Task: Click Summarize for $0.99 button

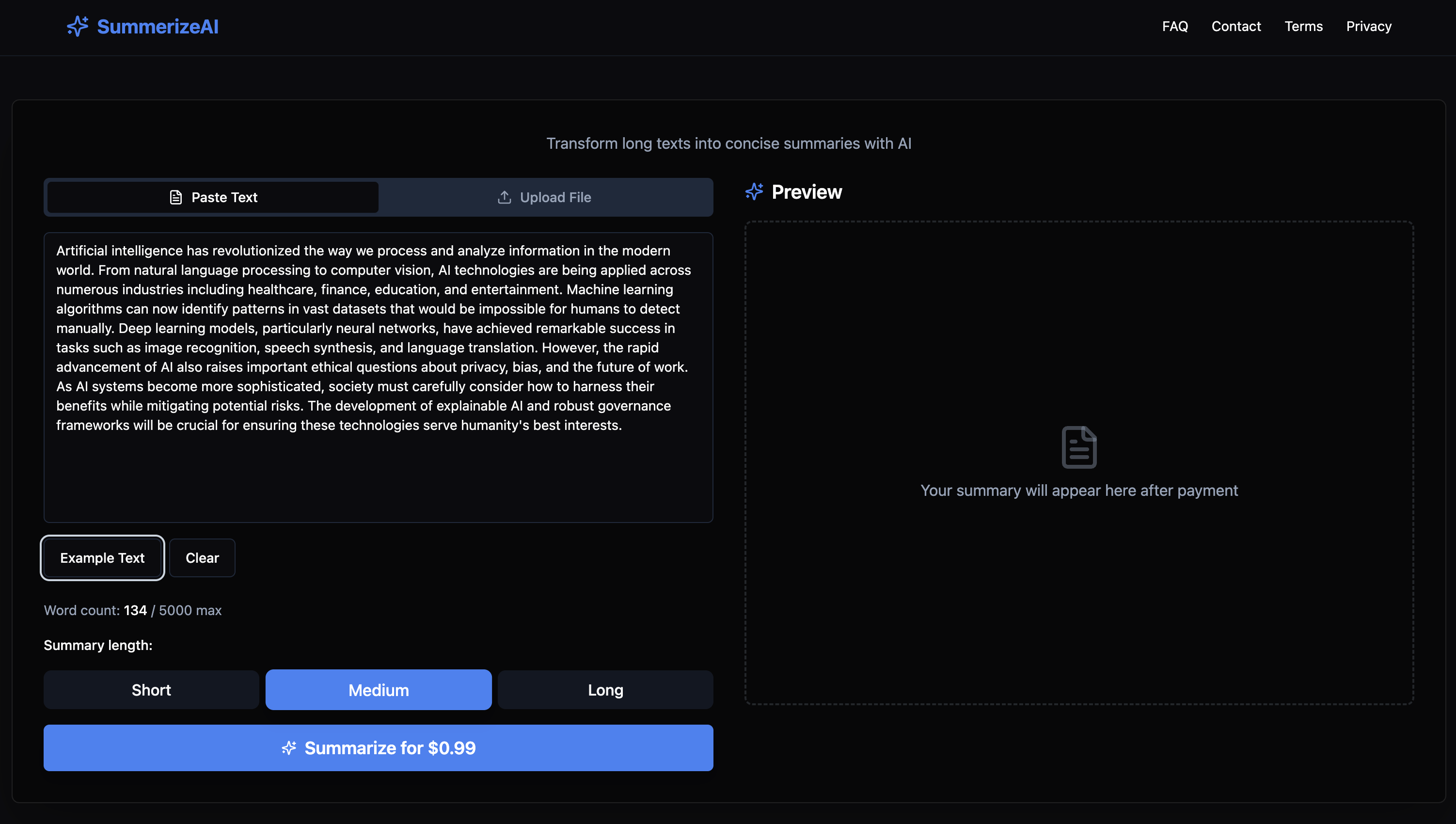Action: click(x=378, y=748)
